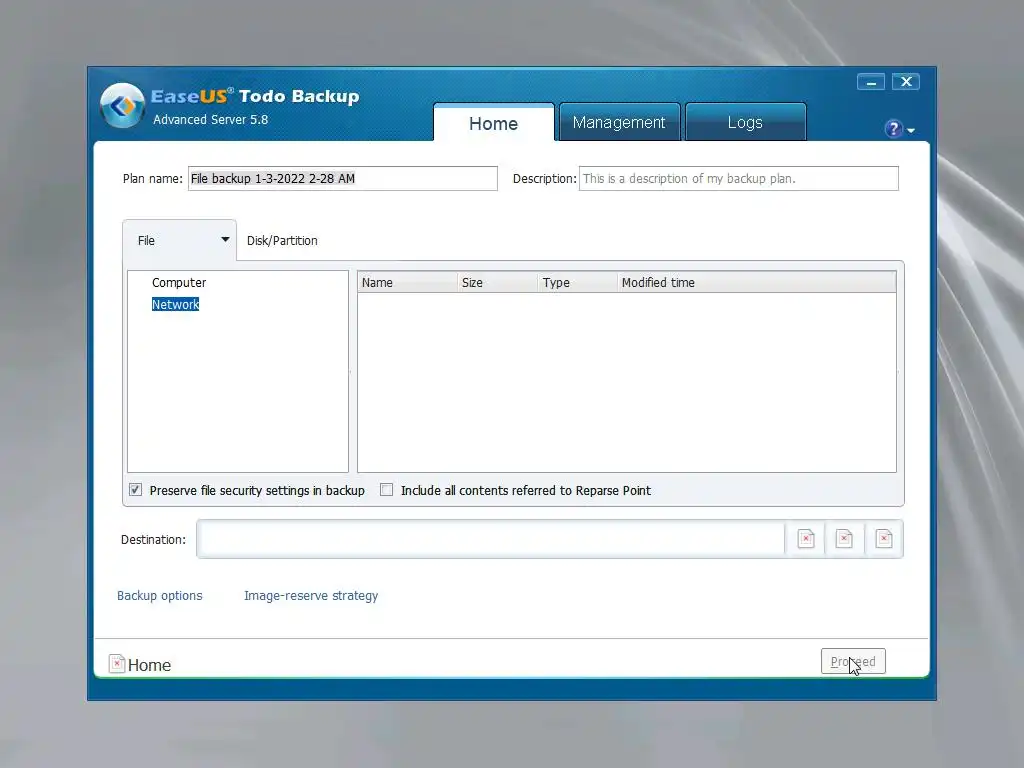1024x768 pixels.
Task: Click the Plan name input field
Action: [343, 178]
